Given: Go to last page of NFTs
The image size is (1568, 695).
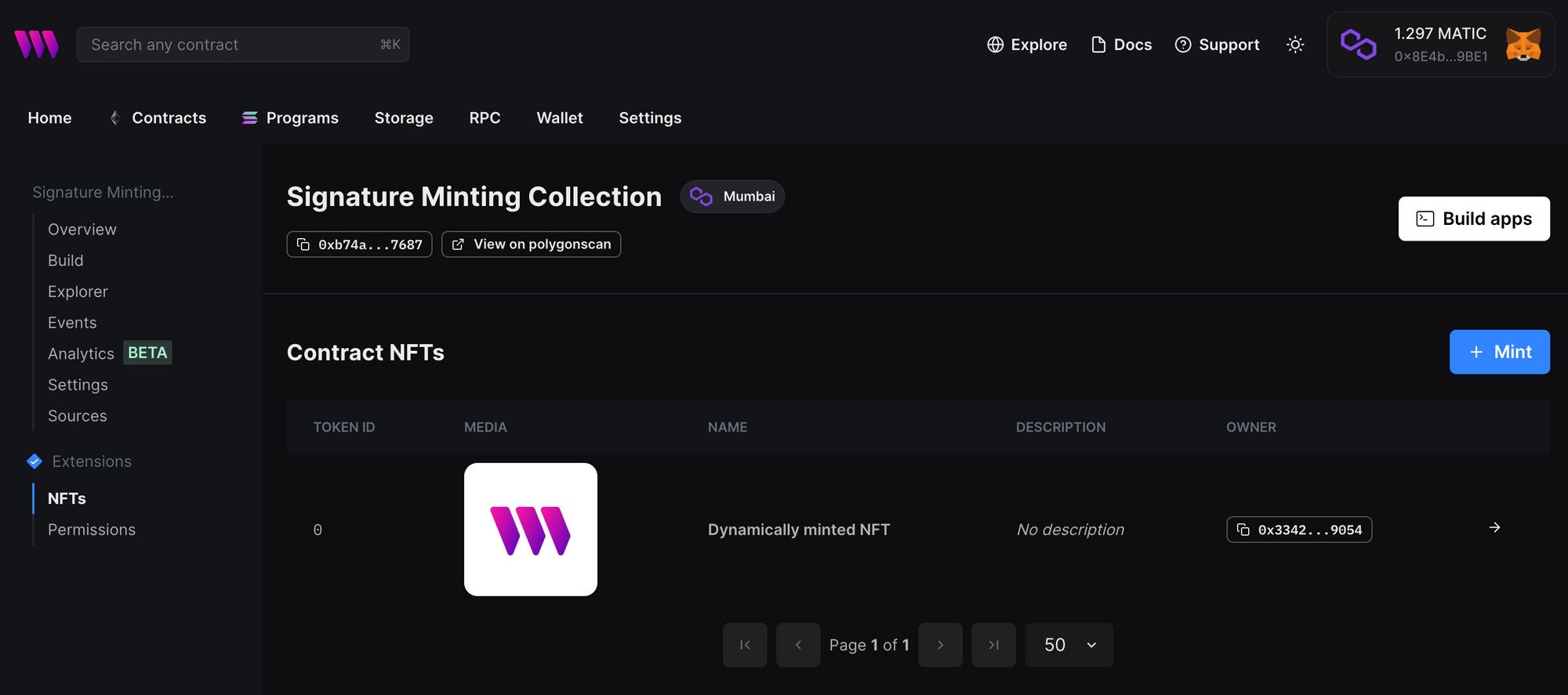Looking at the screenshot, I should [x=993, y=645].
